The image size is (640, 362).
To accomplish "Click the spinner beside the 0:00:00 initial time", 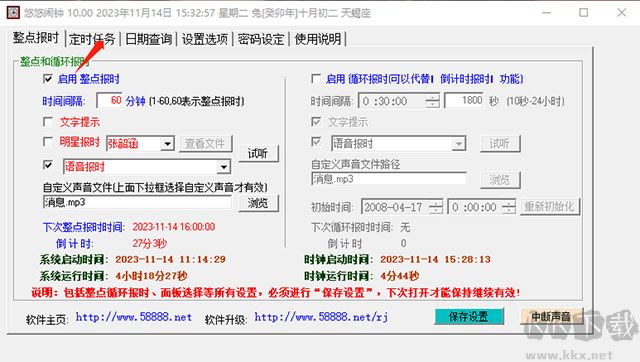I will click(509, 207).
